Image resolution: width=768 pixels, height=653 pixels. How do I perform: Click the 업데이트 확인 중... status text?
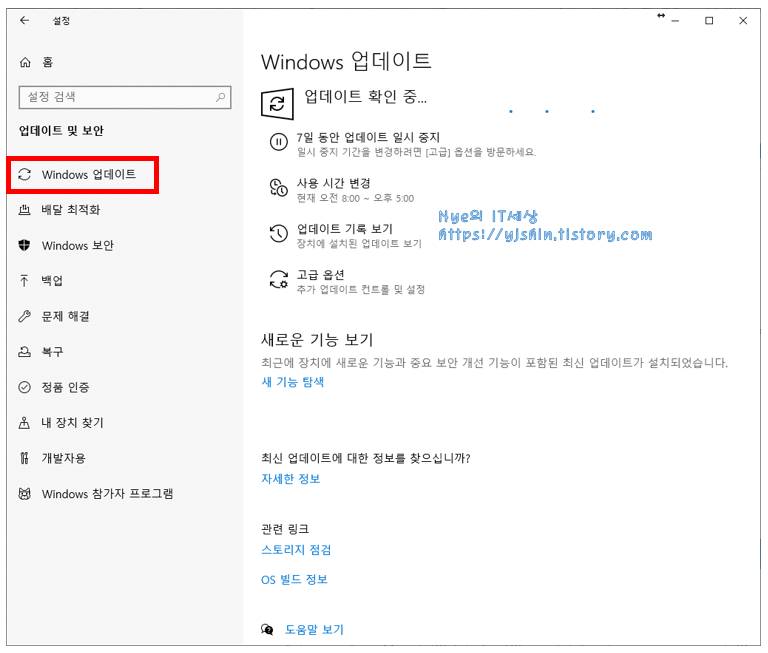tap(365, 97)
